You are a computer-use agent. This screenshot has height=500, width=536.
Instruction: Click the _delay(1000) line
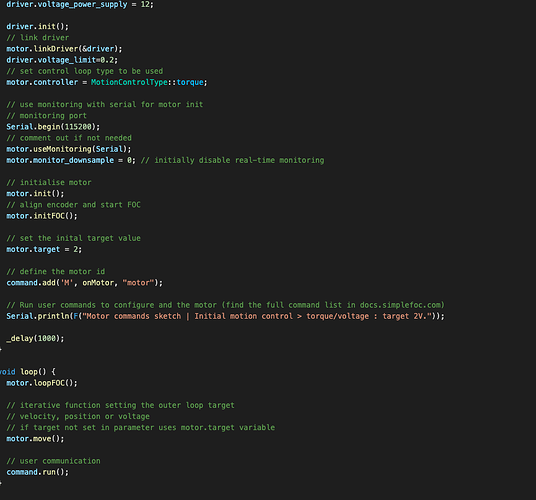[x=35, y=338]
